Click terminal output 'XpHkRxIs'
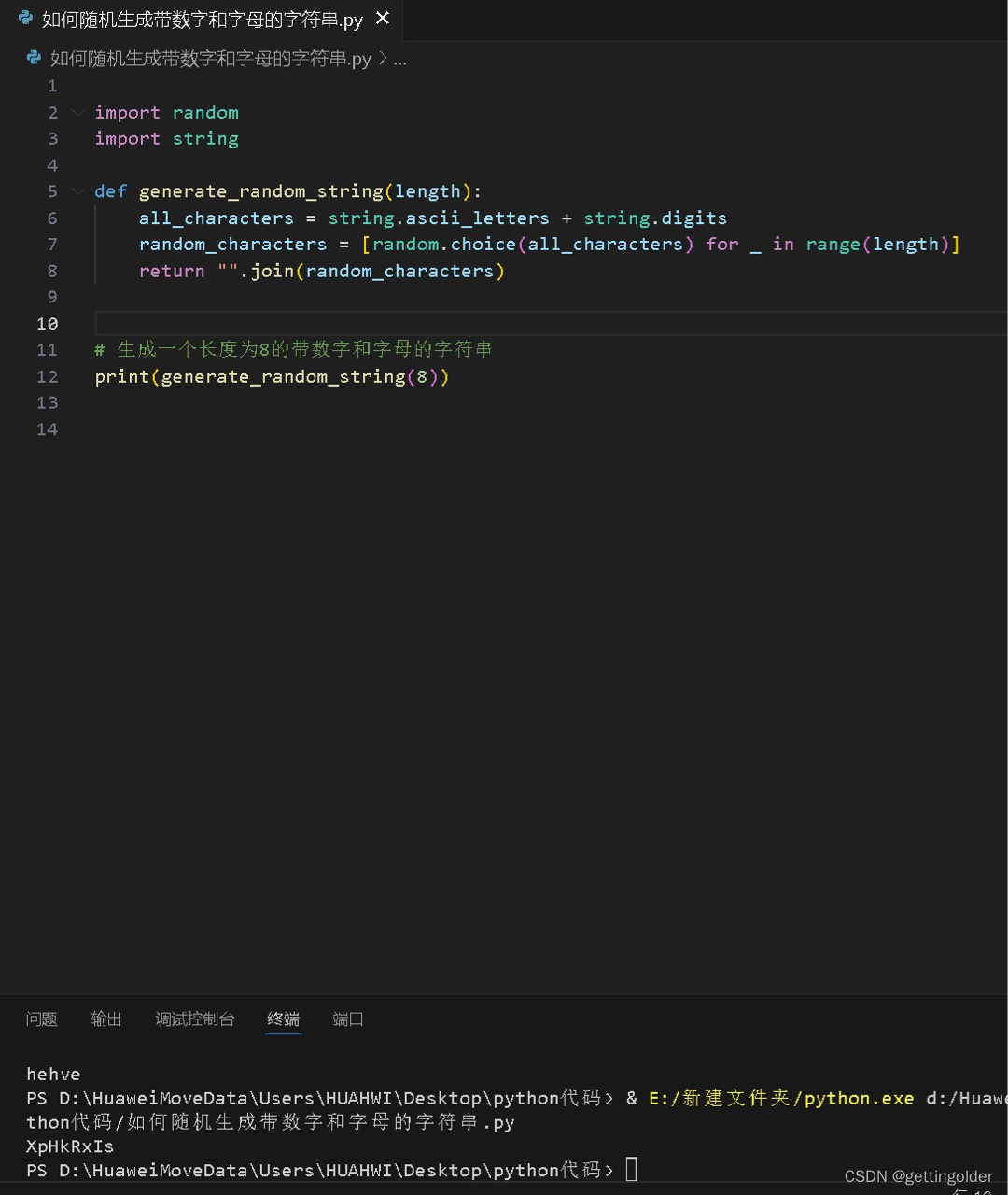This screenshot has width=1008, height=1195. 70,1146
